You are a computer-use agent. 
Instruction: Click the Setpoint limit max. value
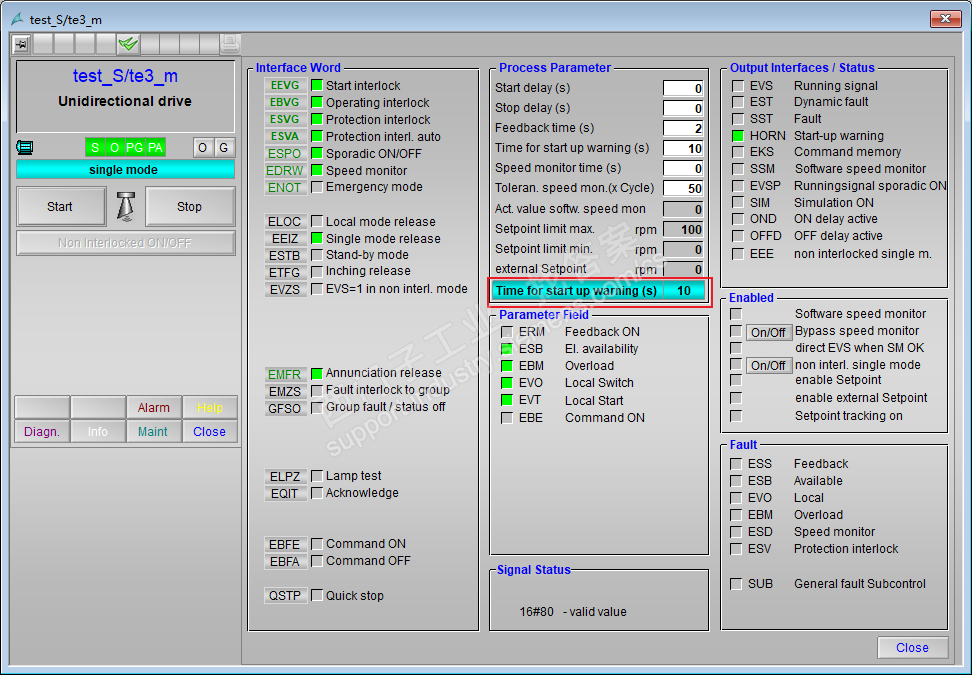[x=683, y=229]
